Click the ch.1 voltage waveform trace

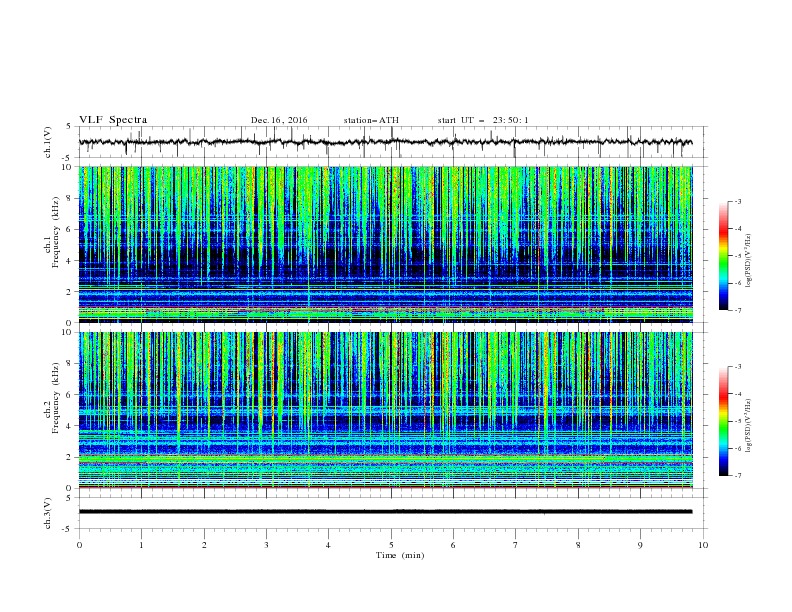tap(386, 142)
